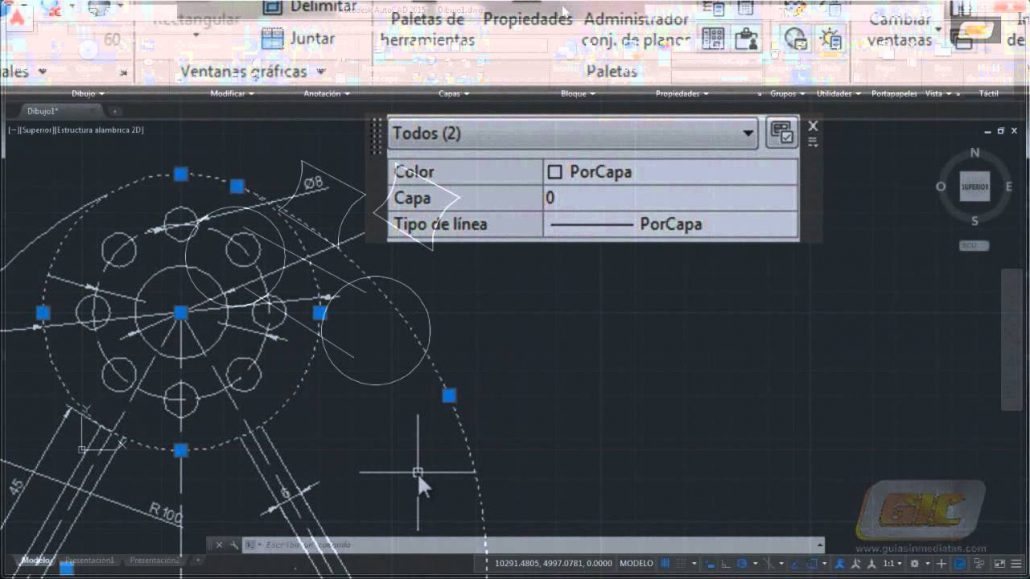The height and width of the screenshot is (579, 1030).
Task: Click the new drawing tab plus icon
Action: 115,111
